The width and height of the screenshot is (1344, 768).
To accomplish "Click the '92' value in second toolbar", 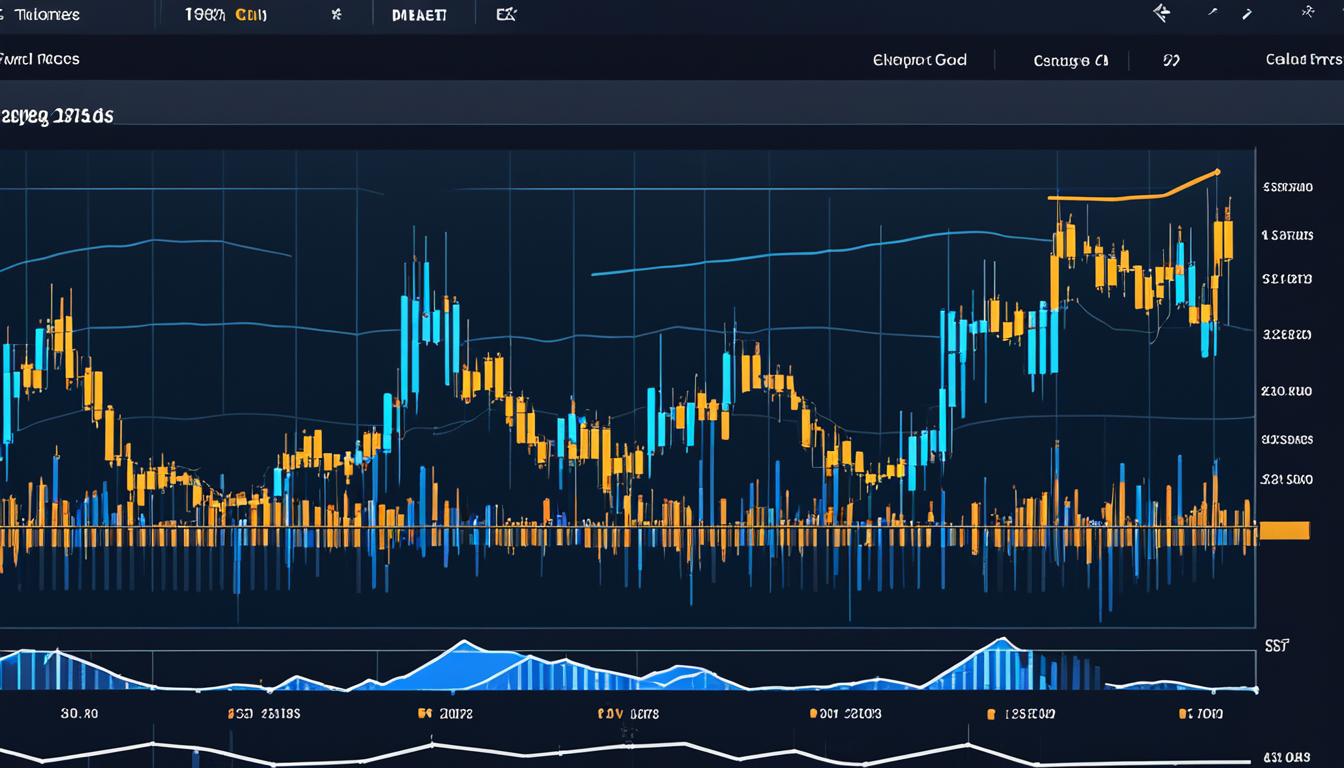I will point(1171,60).
